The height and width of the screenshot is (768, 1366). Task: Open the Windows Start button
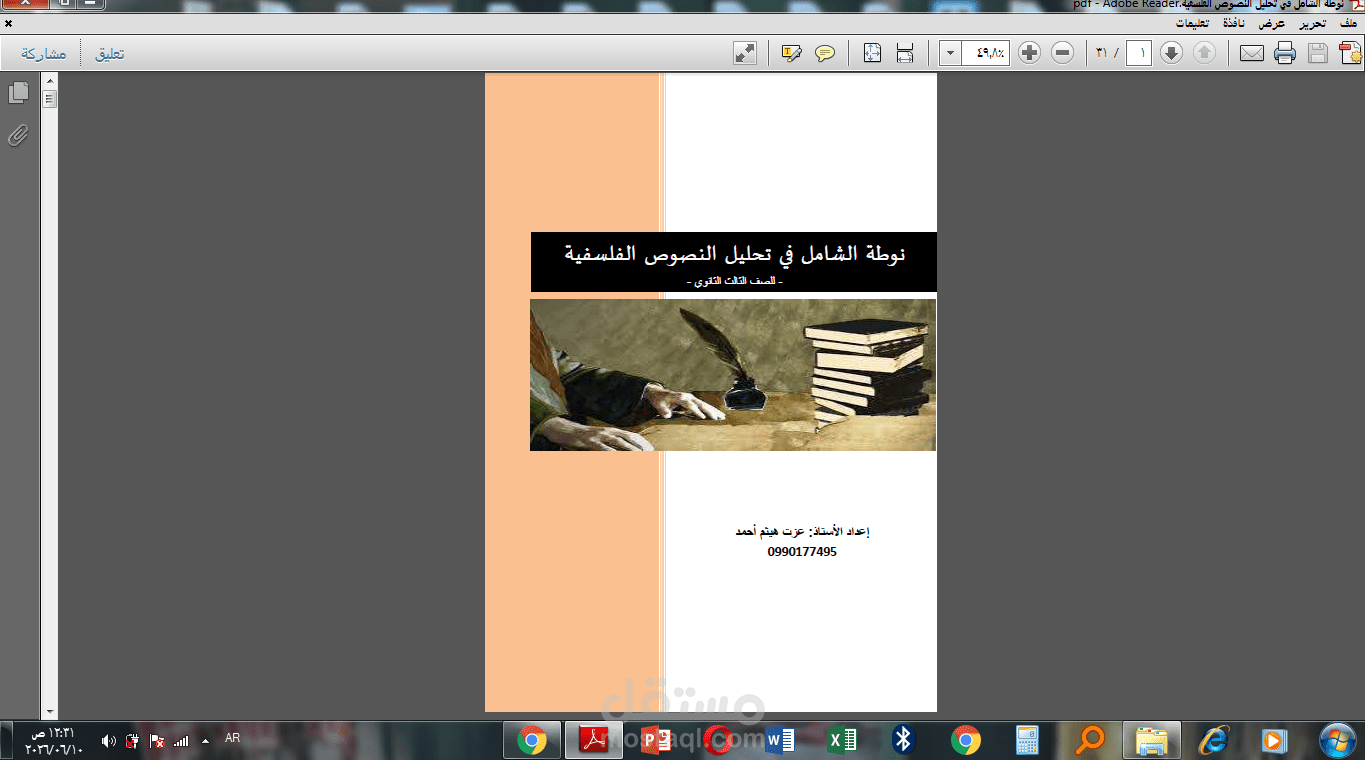(1337, 740)
